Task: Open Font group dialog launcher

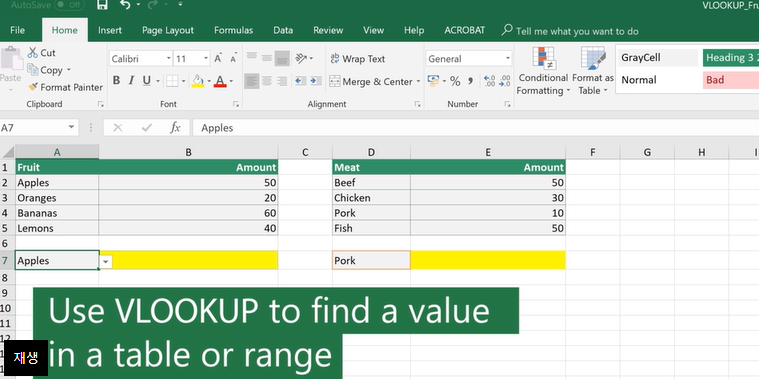Action: pos(236,104)
